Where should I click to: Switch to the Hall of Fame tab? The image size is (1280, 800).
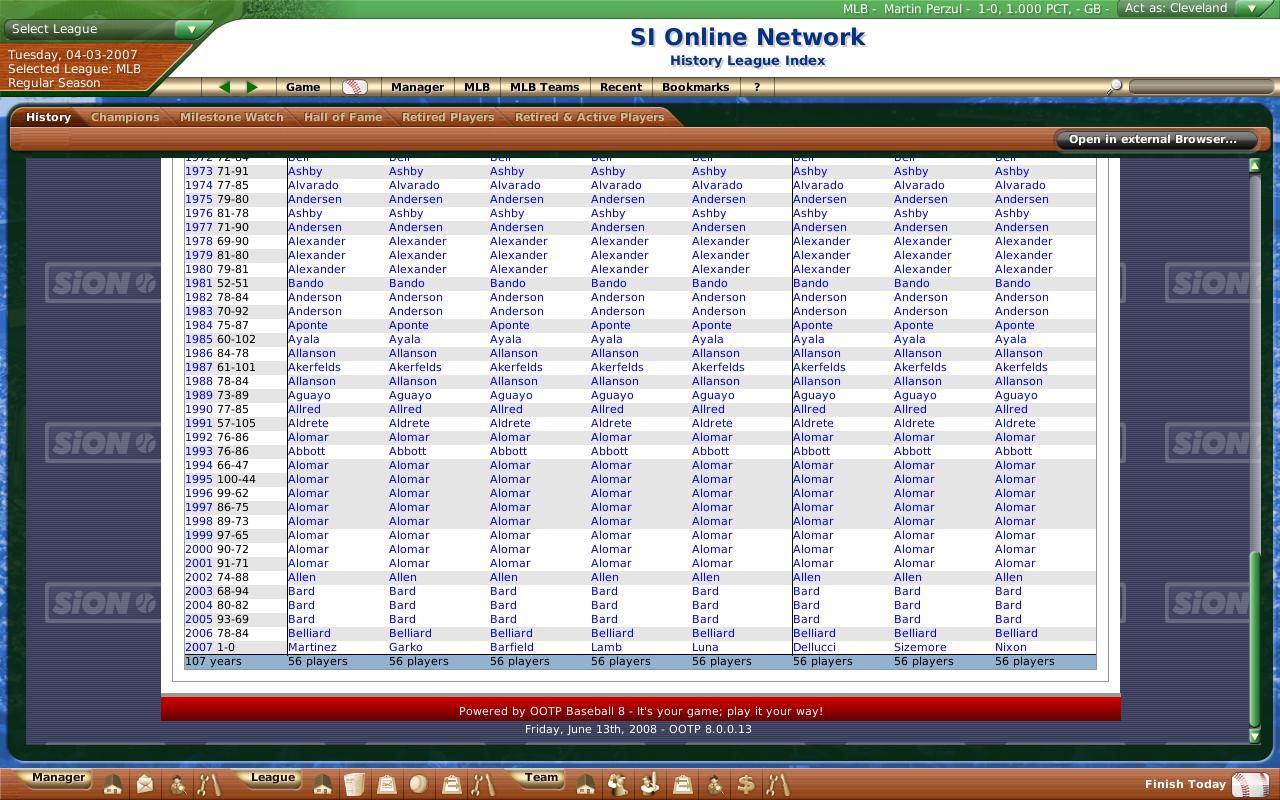[343, 117]
